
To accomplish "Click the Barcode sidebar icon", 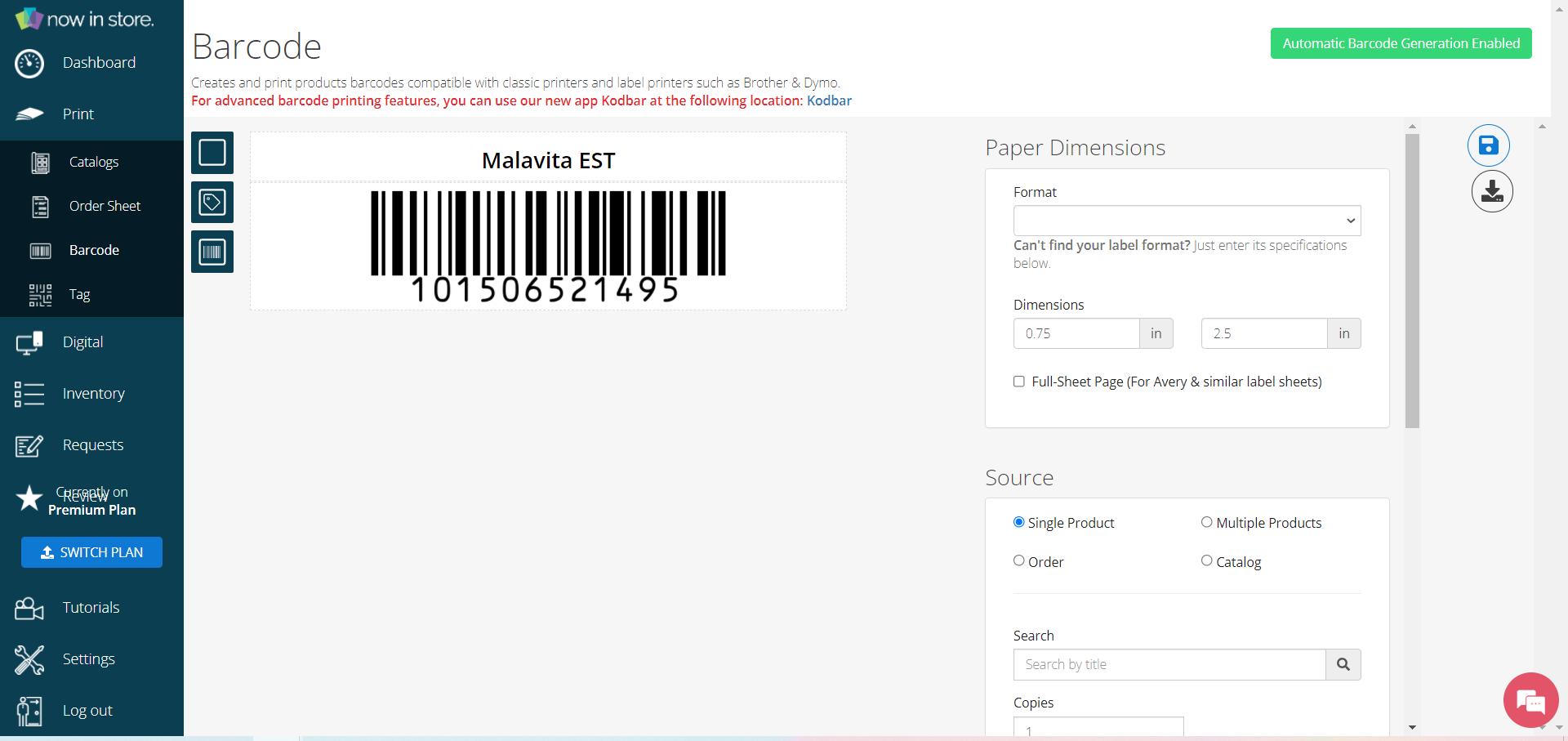I will [40, 251].
